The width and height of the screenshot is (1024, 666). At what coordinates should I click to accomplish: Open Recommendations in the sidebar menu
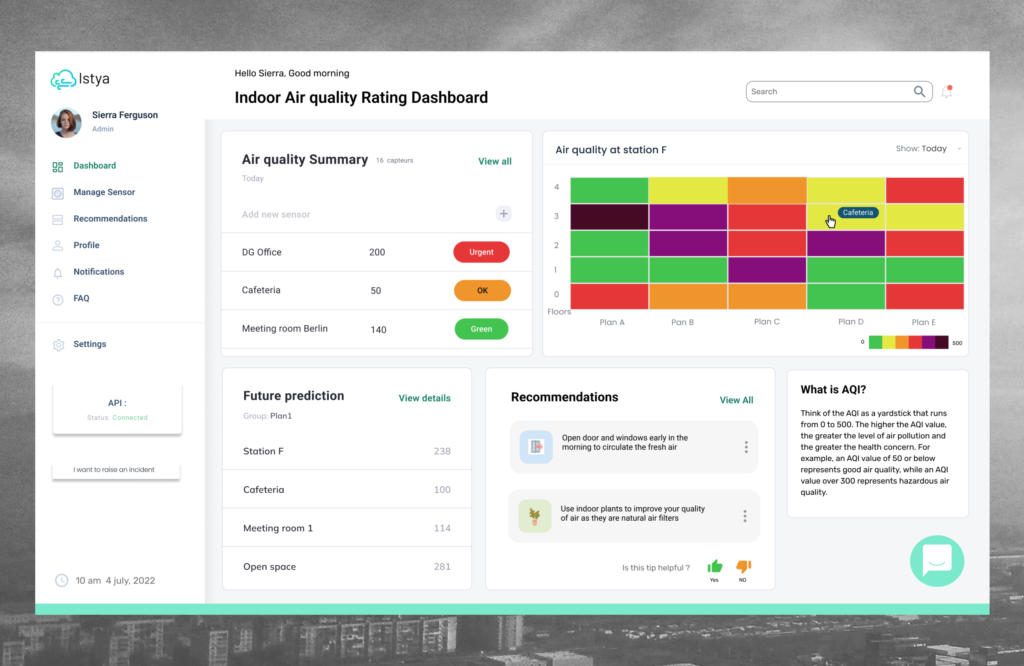(109, 219)
